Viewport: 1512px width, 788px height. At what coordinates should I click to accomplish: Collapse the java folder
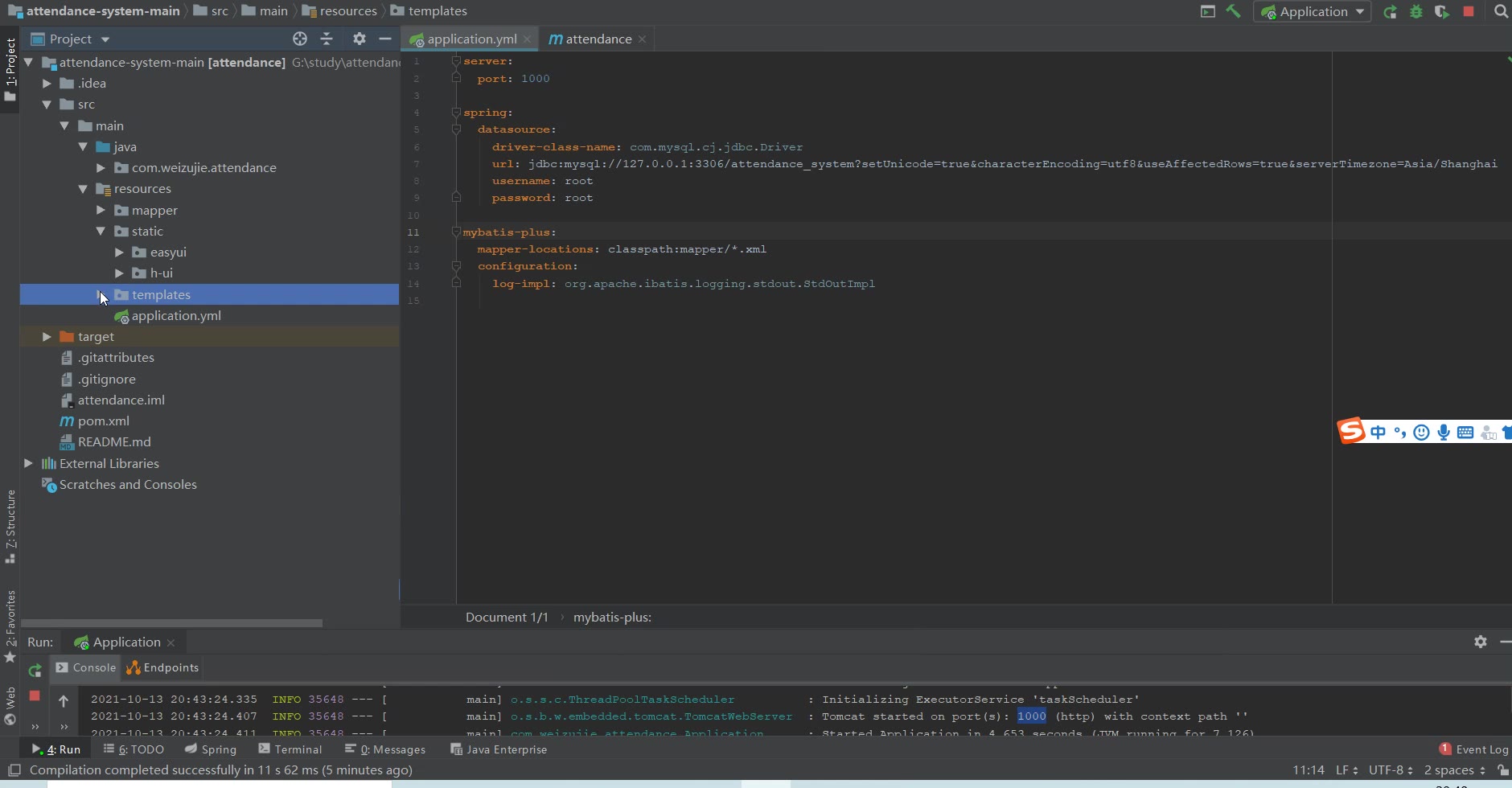point(83,146)
